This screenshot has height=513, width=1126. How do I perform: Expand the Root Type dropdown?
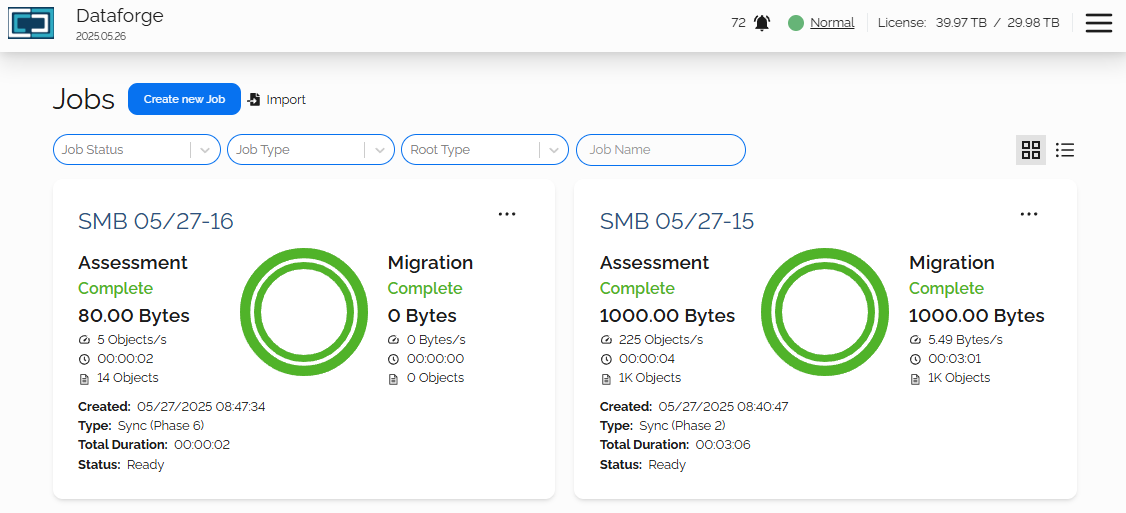[x=553, y=150]
